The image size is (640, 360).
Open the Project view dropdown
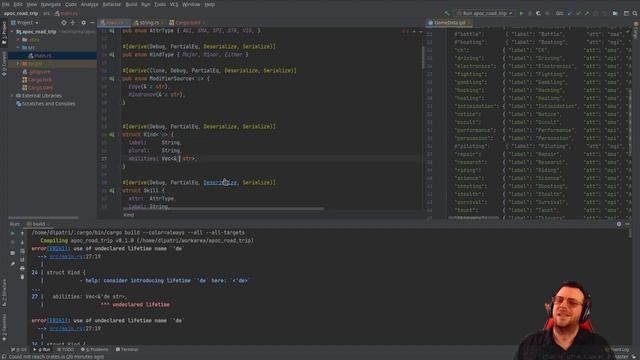click(25, 23)
